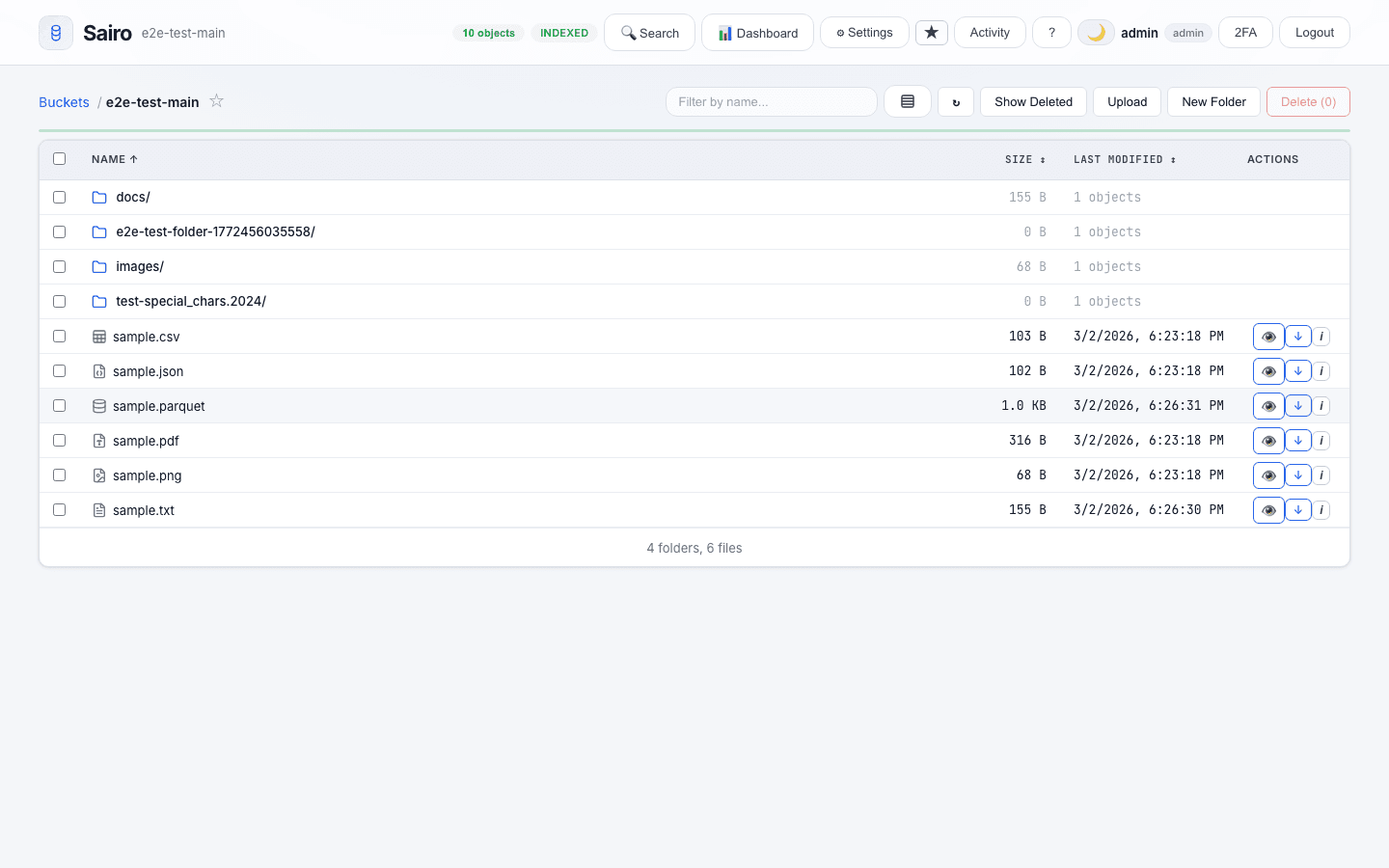Screen dimensions: 1389x868
Task: Open the favorites star button in header
Action: 932,33
